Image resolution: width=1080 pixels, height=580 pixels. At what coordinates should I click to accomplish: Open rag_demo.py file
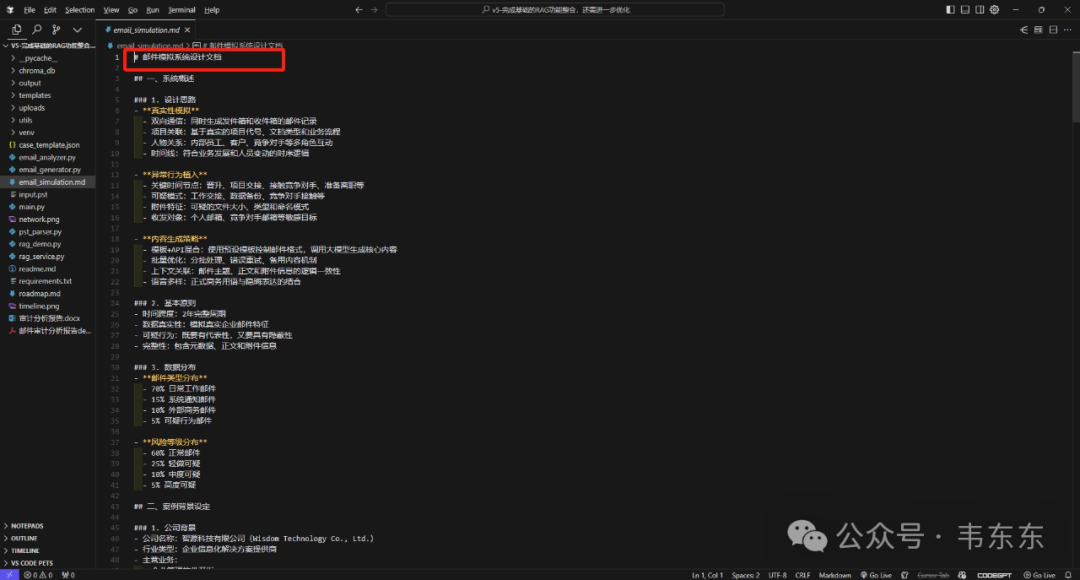[48, 244]
